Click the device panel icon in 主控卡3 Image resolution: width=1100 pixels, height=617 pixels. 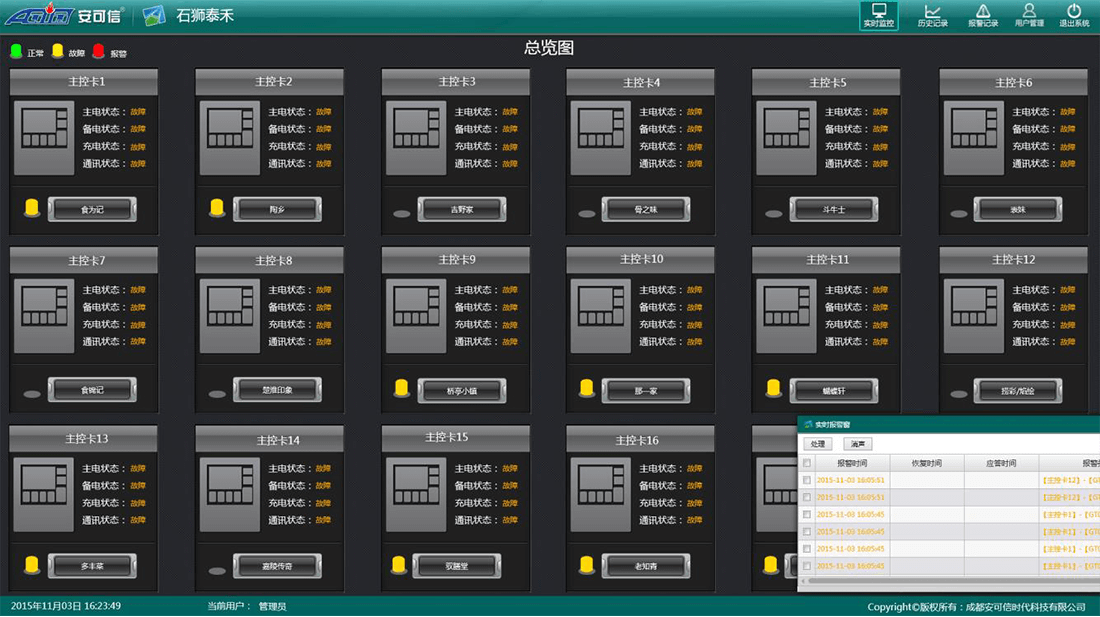click(x=416, y=137)
